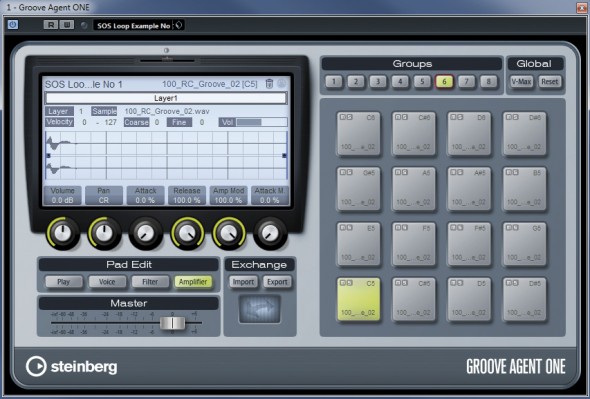590x399 pixels.
Task: Trigger the F5 pad
Action: coord(414,244)
